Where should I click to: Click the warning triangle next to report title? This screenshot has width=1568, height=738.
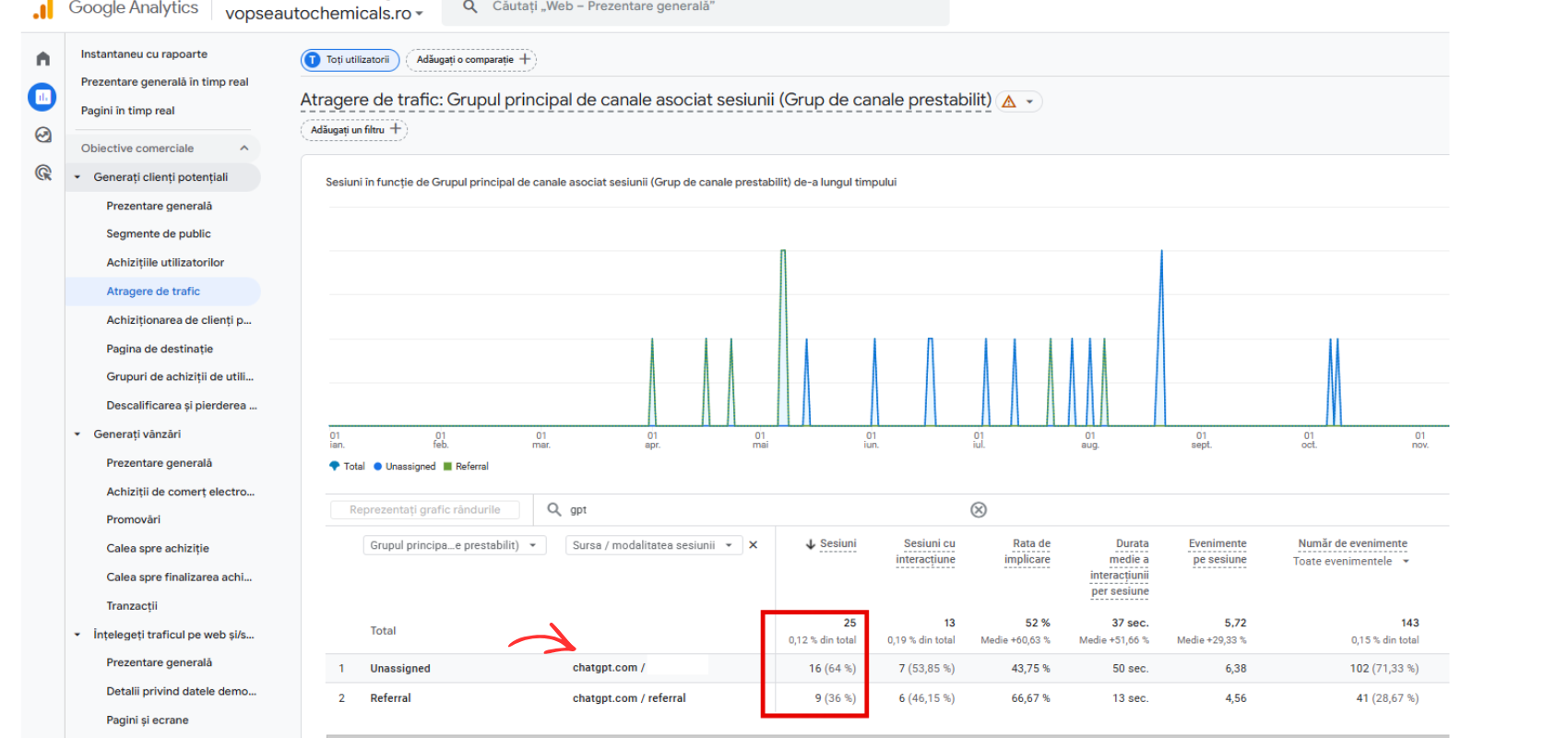(1009, 101)
